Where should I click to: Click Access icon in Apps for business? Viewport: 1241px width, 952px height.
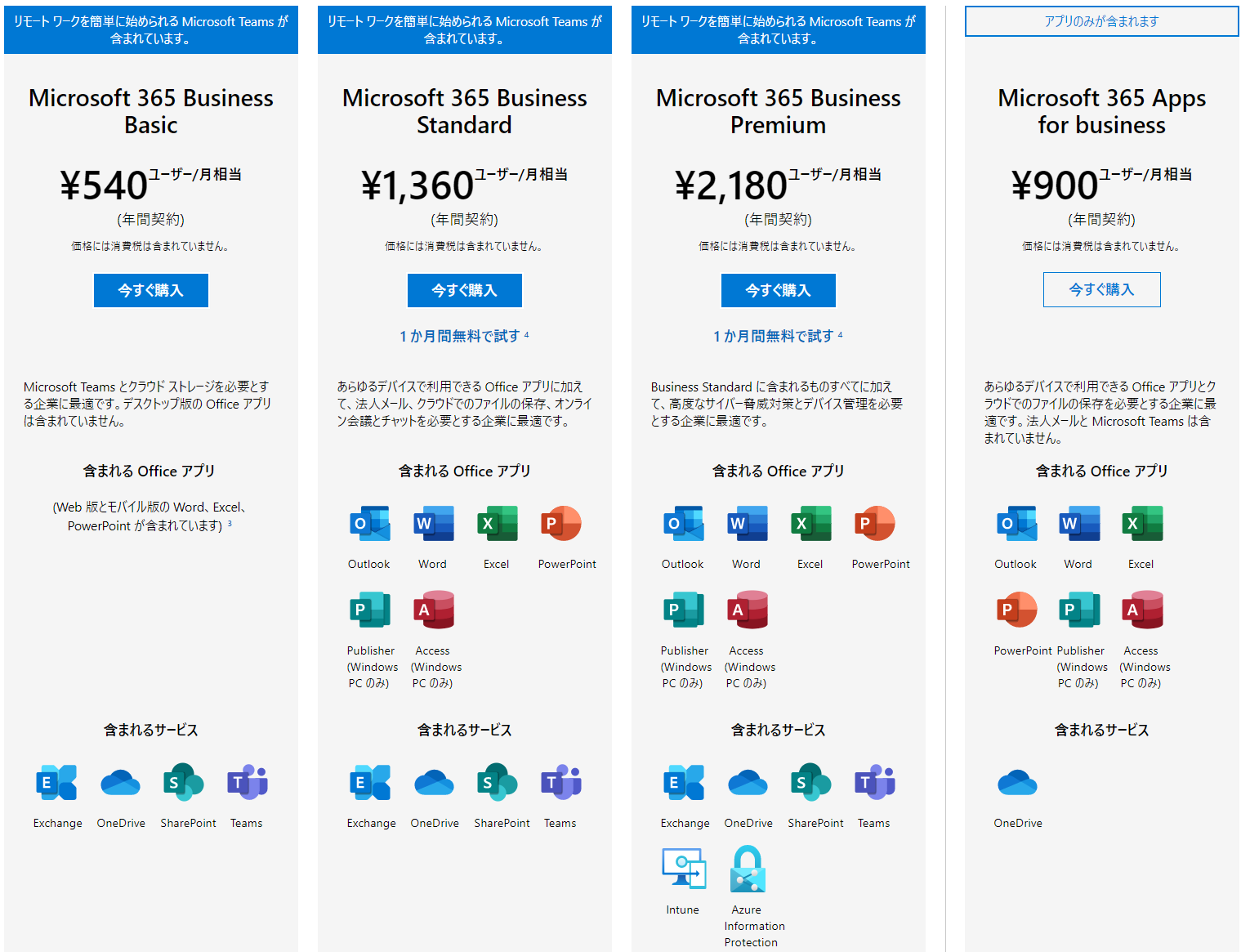pyautogui.click(x=1141, y=610)
